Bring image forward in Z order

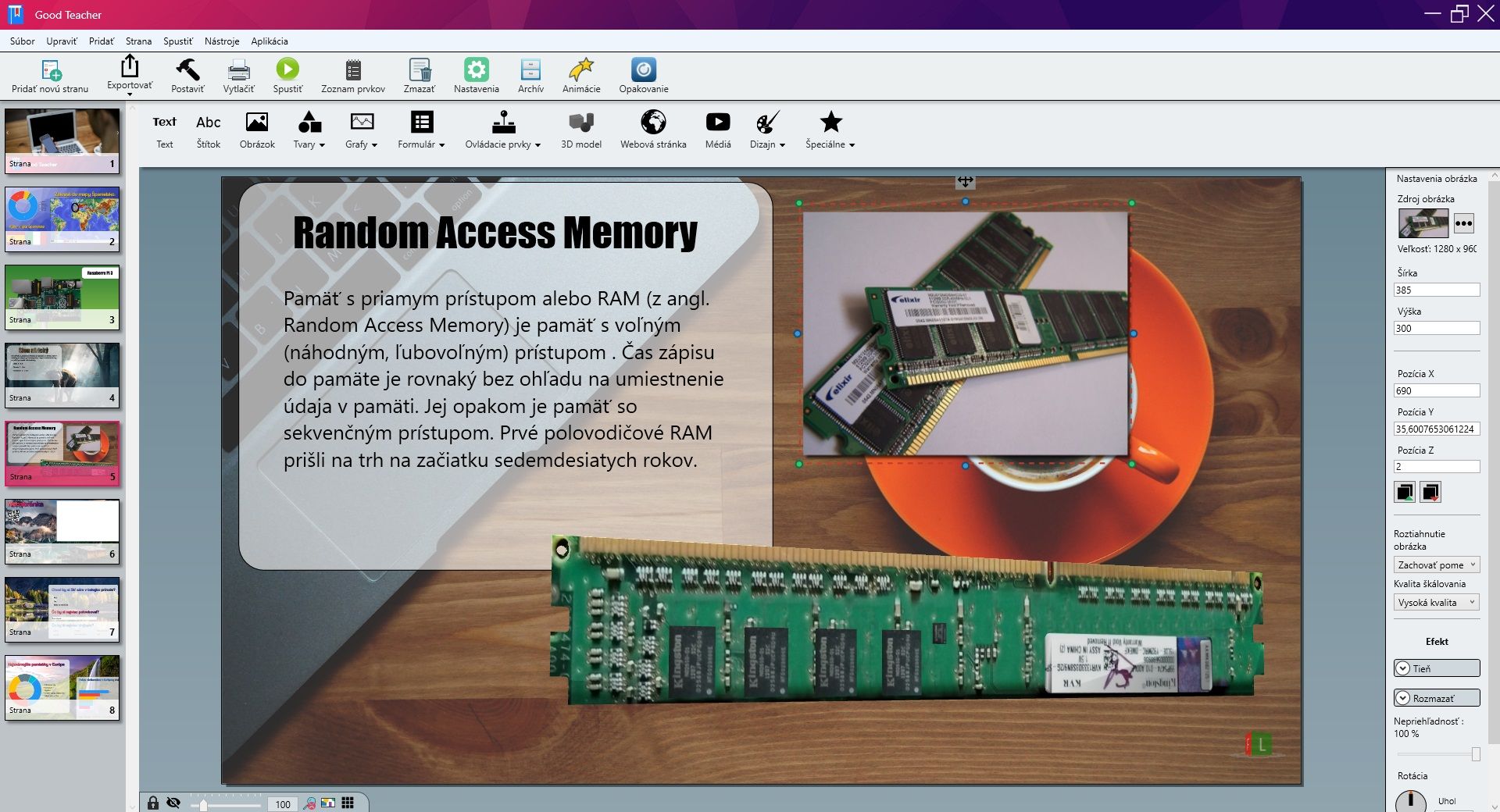point(1405,492)
